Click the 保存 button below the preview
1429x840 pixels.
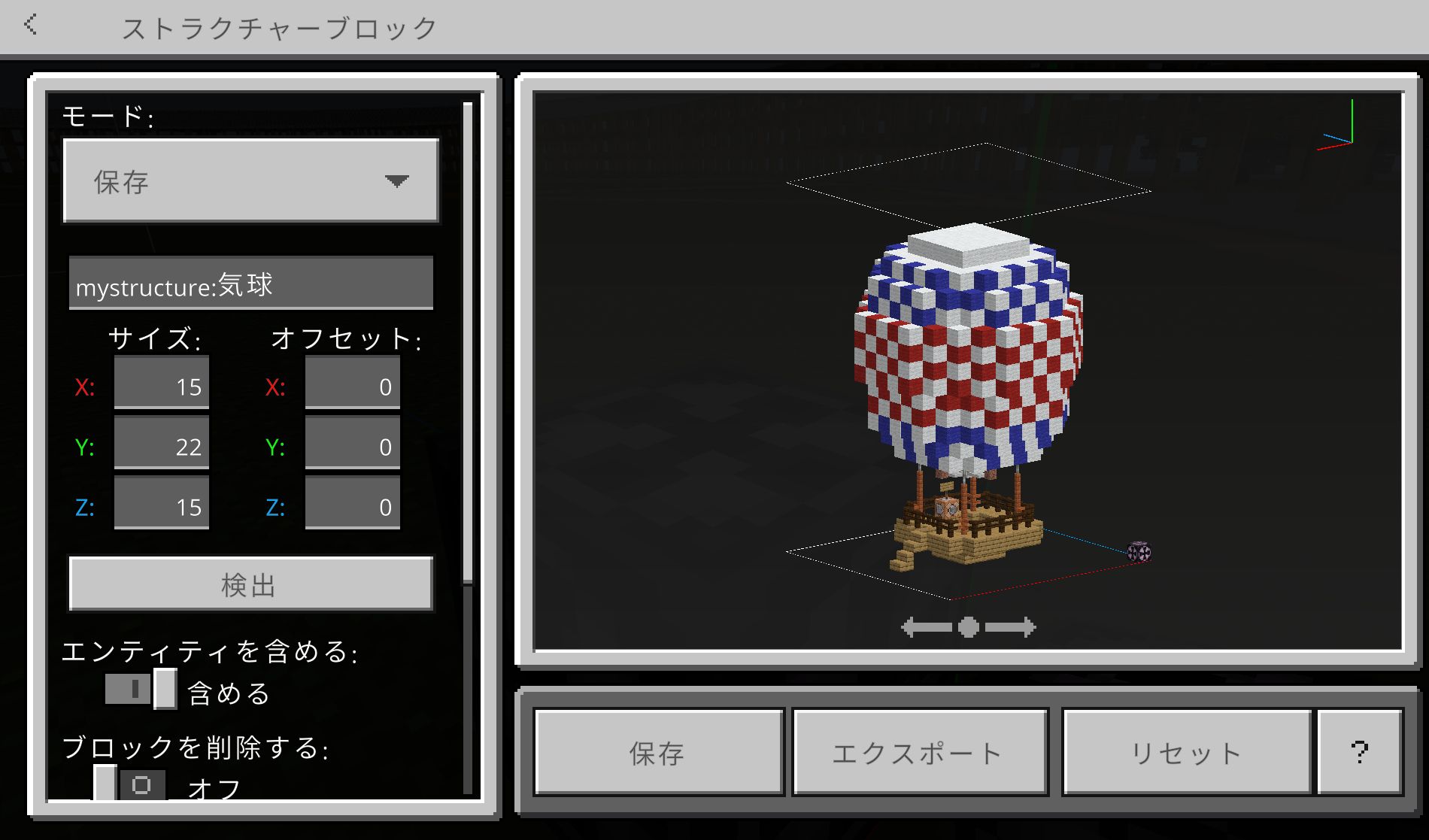(658, 752)
